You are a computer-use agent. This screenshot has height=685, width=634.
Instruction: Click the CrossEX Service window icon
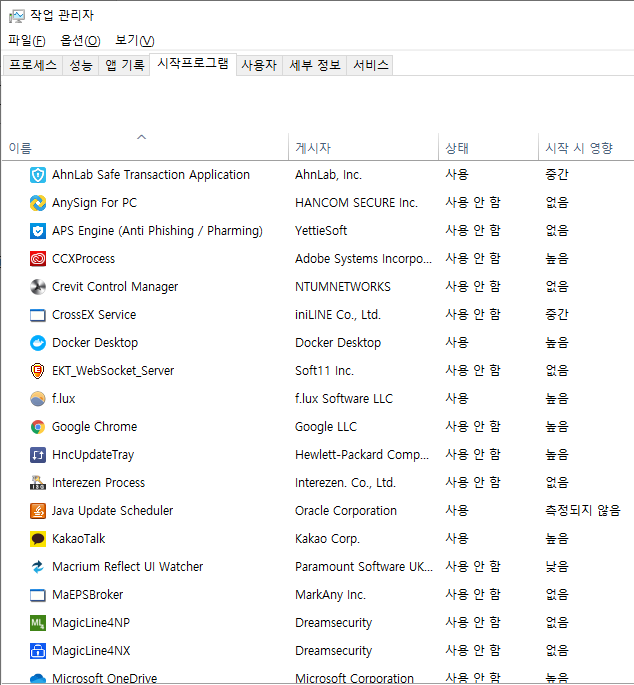[x=38, y=315]
